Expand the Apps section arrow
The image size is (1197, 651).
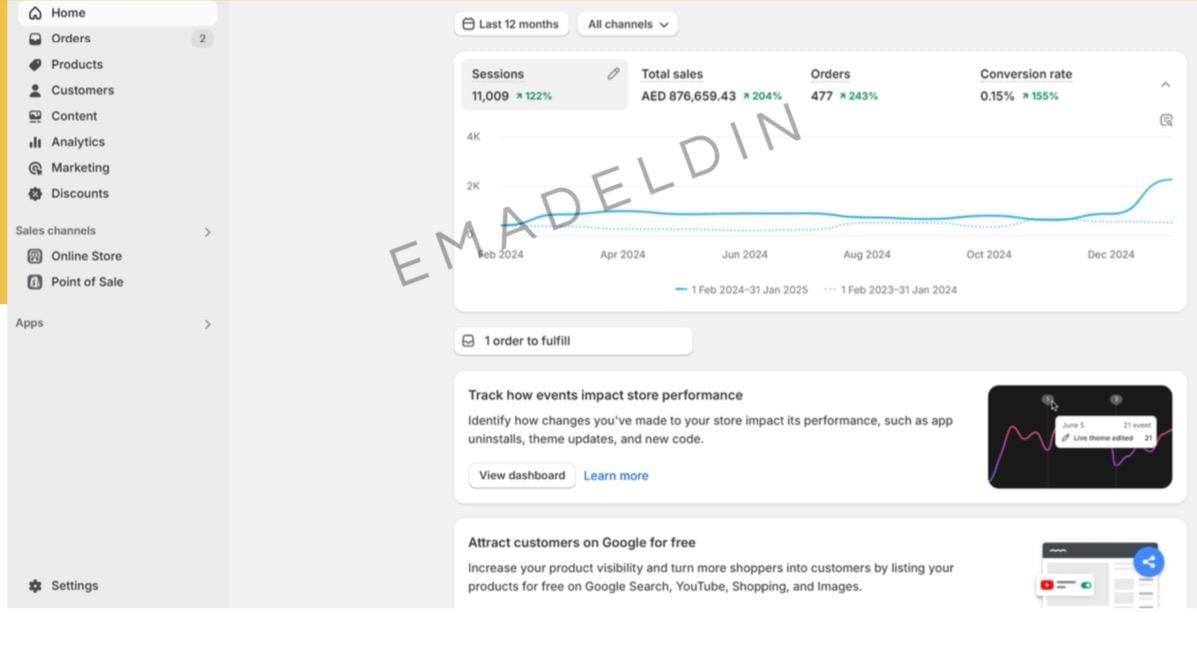208,324
